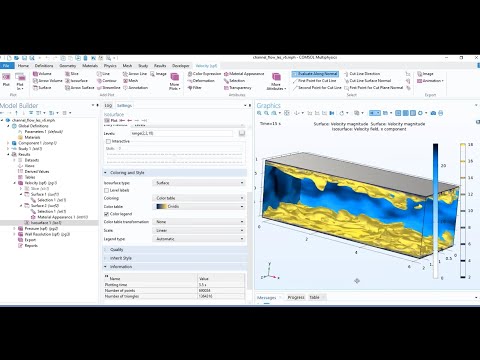
Task: Add Deformation attribute
Action: coord(201,81)
